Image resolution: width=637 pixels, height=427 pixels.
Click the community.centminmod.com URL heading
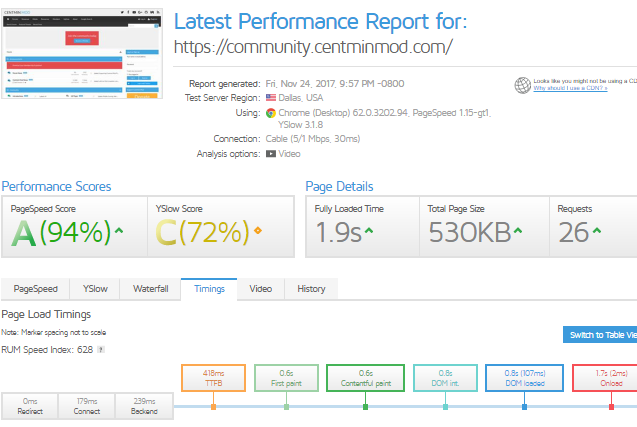pos(313,47)
